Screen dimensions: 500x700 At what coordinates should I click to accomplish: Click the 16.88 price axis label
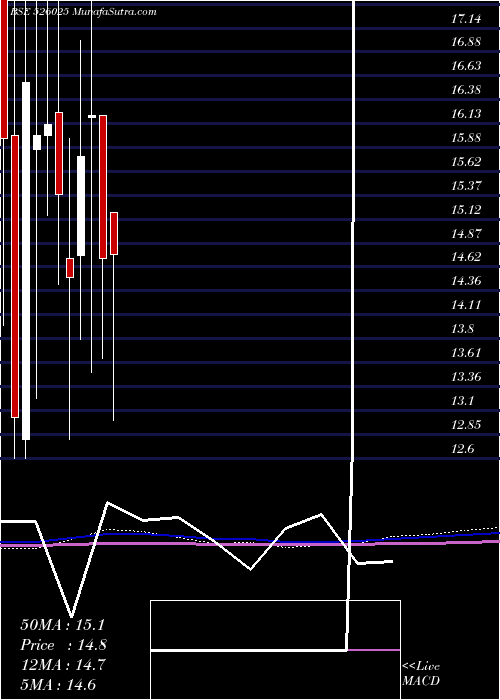coord(466,42)
